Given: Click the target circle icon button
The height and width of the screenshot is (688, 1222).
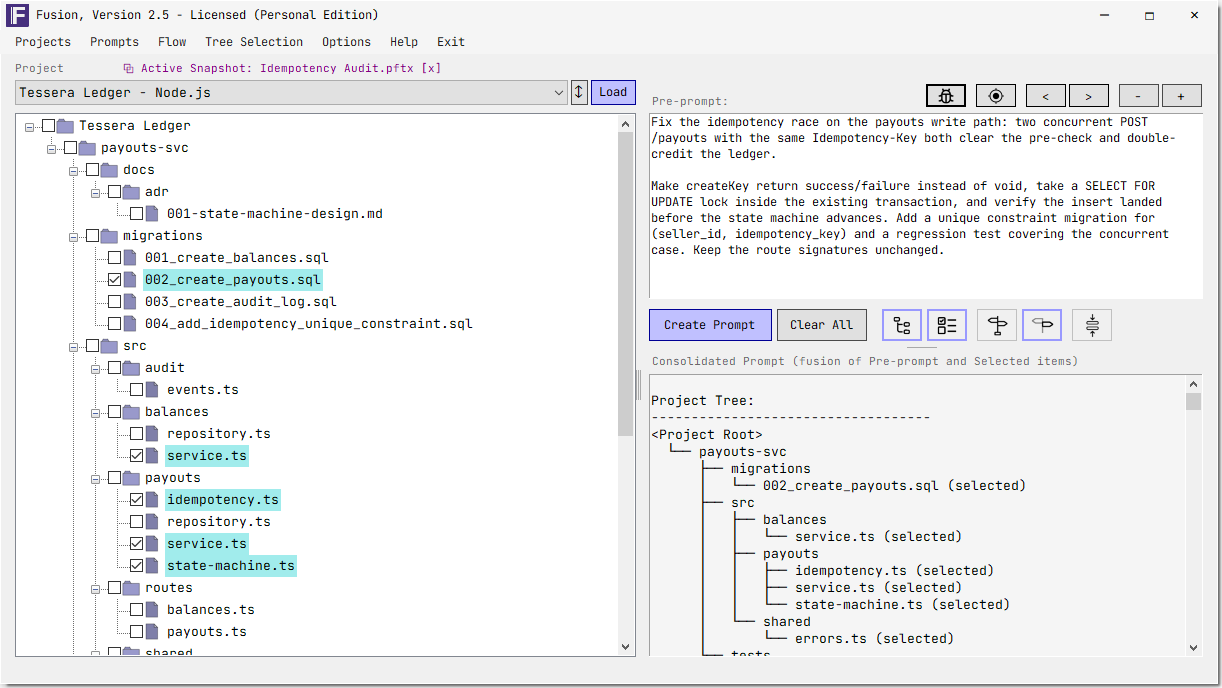Looking at the screenshot, I should pyautogui.click(x=996, y=96).
